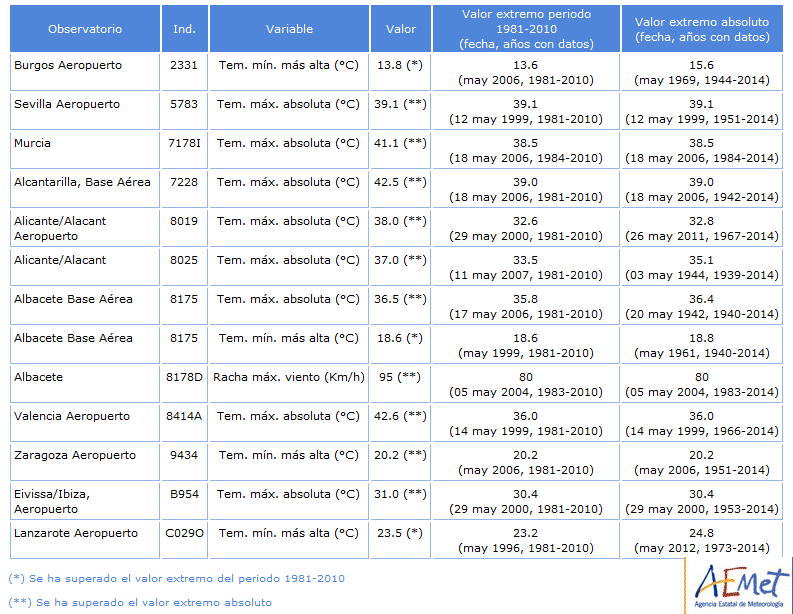Click the Variable column header

point(289,29)
